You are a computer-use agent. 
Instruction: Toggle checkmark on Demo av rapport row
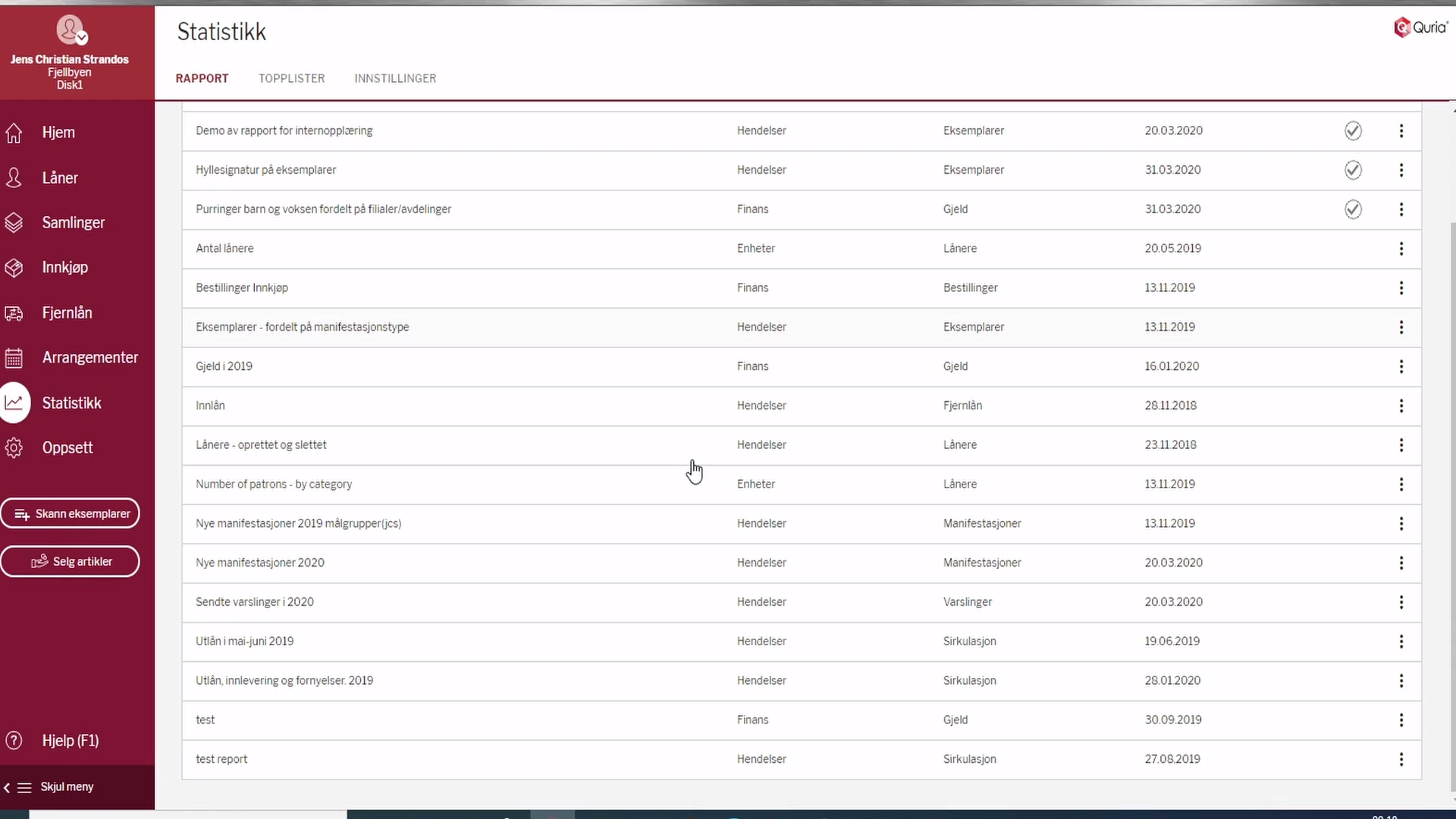(1353, 130)
